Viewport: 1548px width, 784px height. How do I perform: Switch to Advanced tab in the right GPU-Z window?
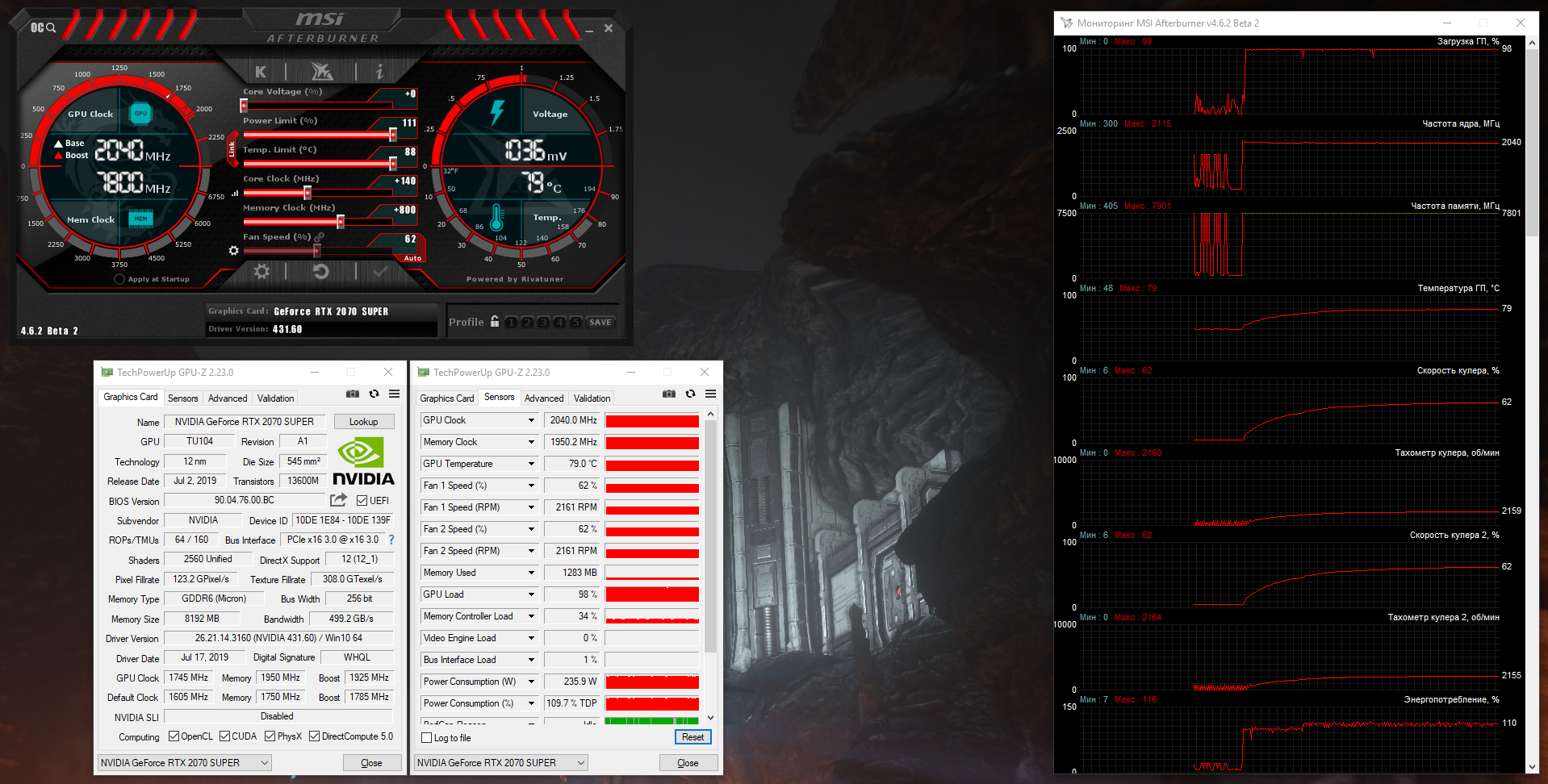pyautogui.click(x=544, y=398)
